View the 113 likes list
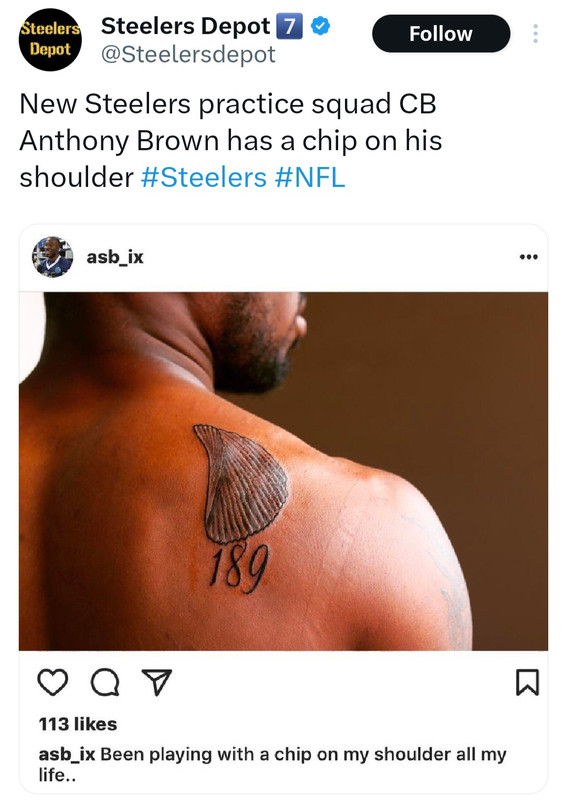Screen dimensions: 567x800 [x=78, y=724]
